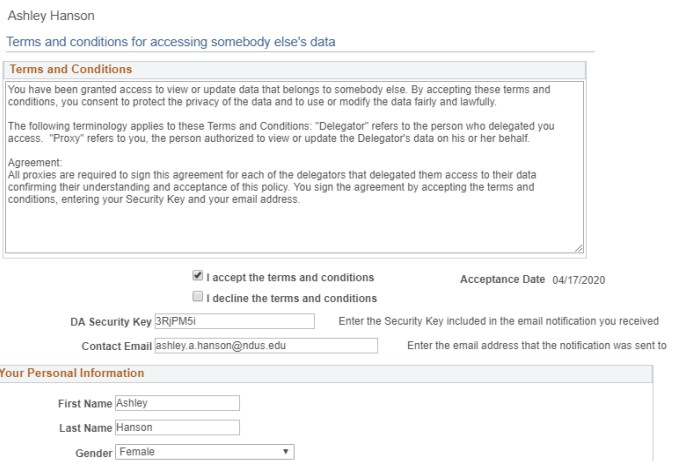697x461 pixels.
Task: Click the Gender field label
Action: [x=94, y=452]
